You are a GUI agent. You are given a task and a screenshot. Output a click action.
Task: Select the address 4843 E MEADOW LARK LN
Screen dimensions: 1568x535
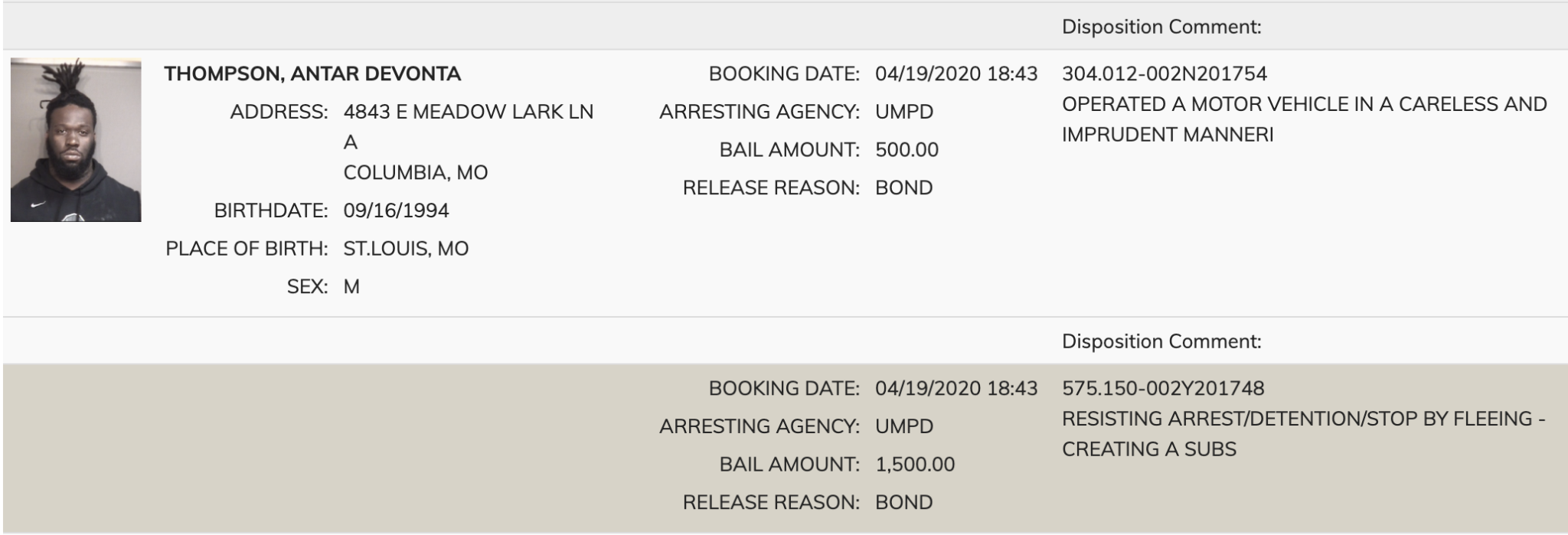[468, 112]
